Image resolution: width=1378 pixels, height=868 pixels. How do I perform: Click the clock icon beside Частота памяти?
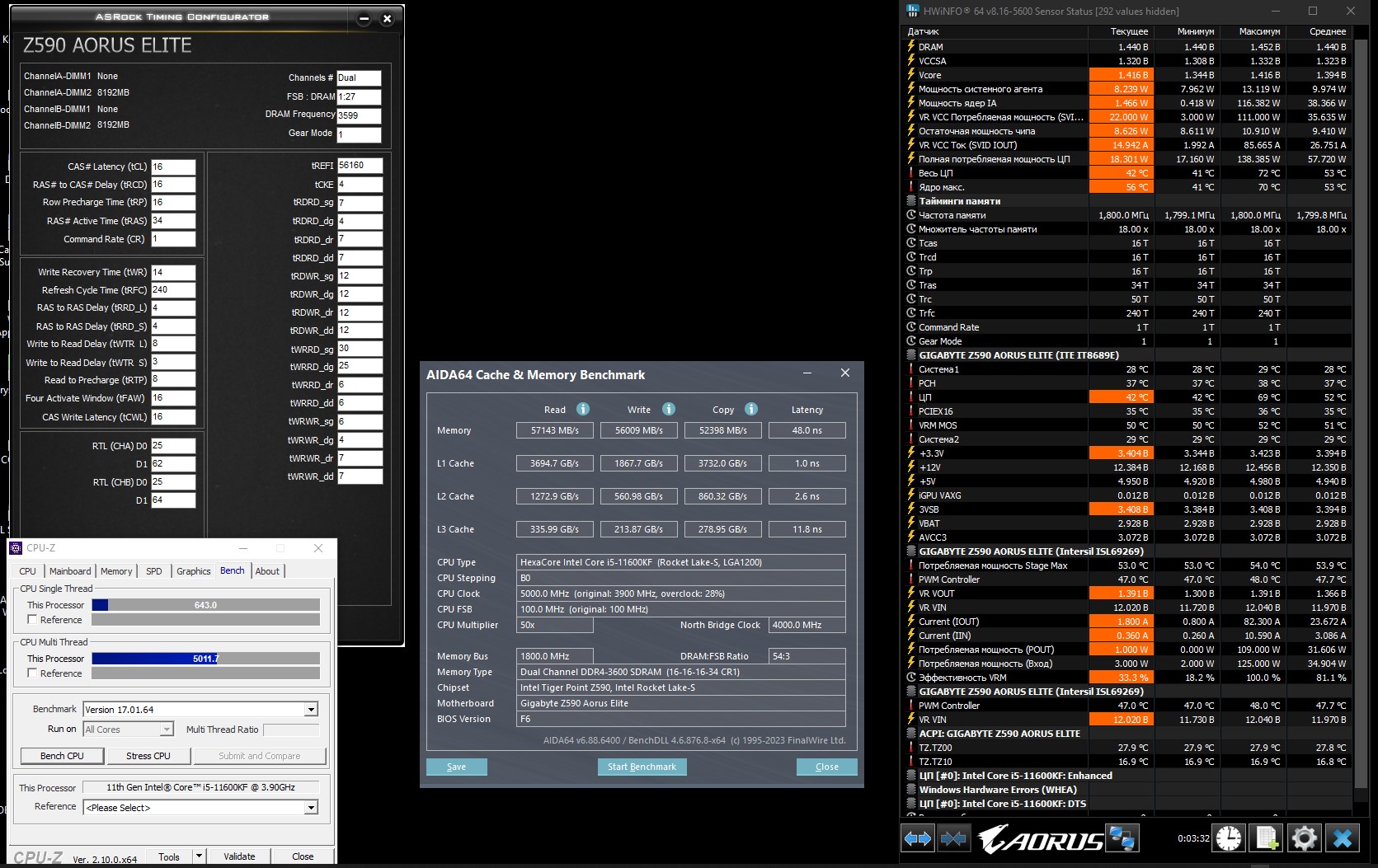click(911, 214)
